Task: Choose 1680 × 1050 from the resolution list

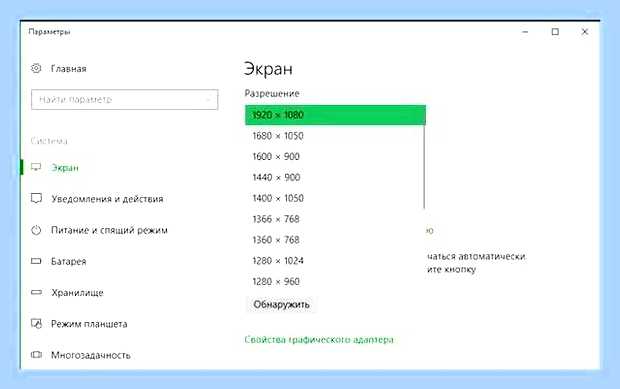Action: coord(335,136)
